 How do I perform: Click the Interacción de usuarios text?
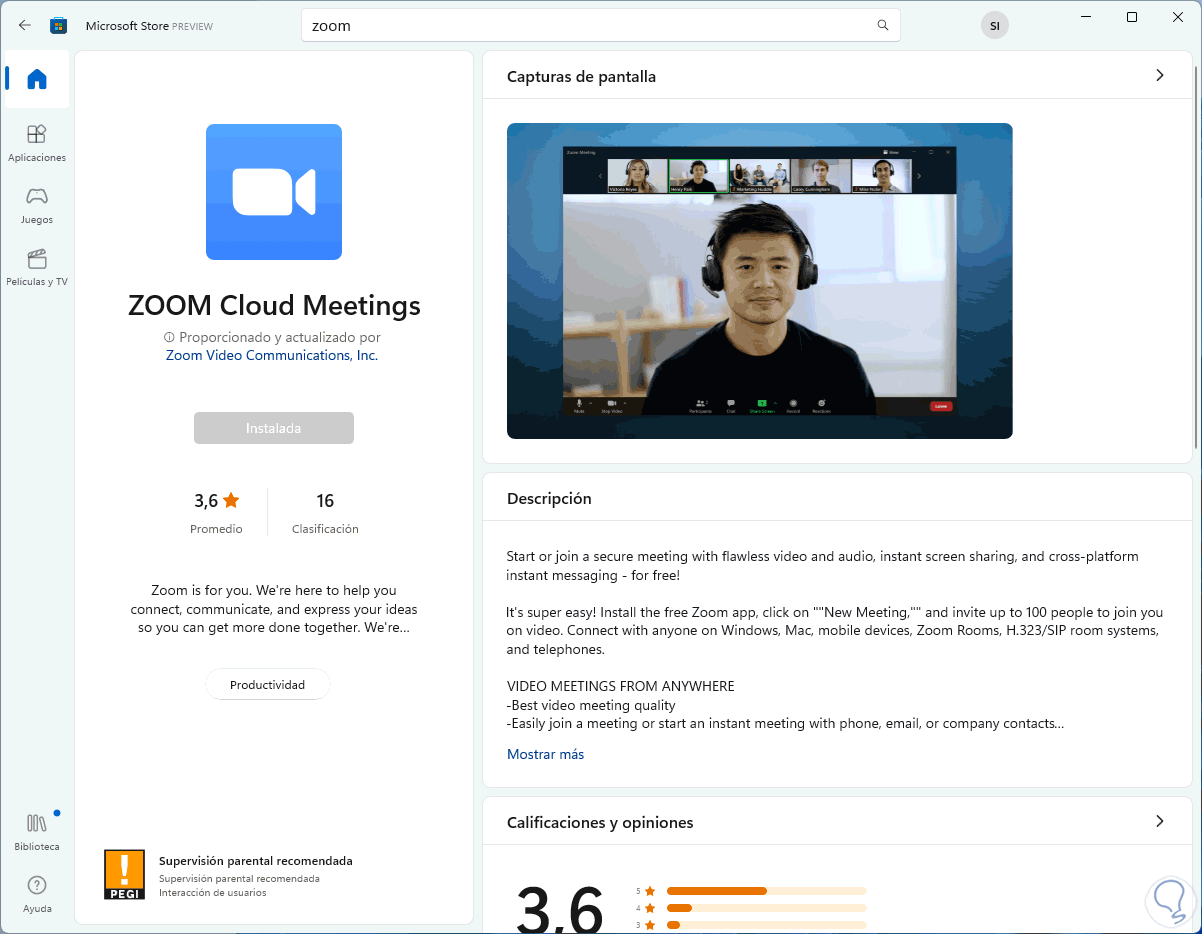click(x=213, y=893)
